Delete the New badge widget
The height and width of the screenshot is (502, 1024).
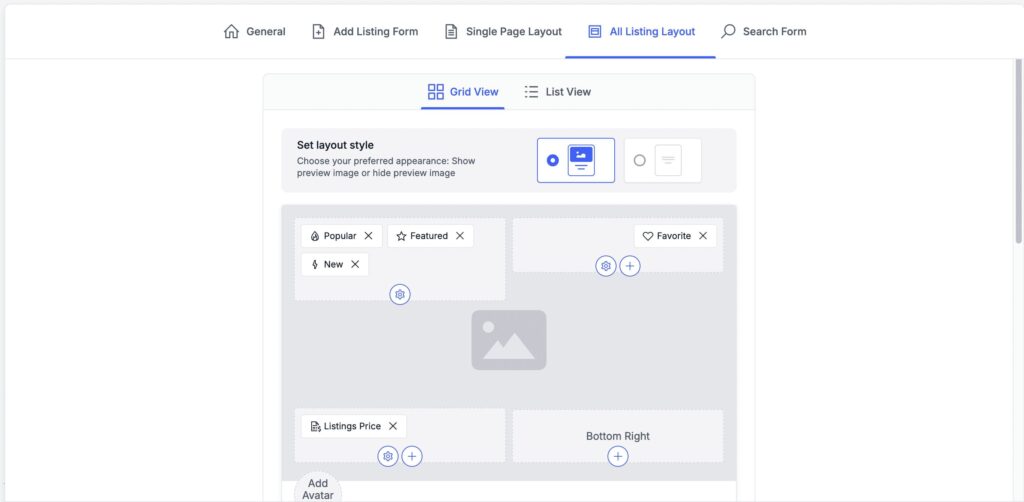355,264
